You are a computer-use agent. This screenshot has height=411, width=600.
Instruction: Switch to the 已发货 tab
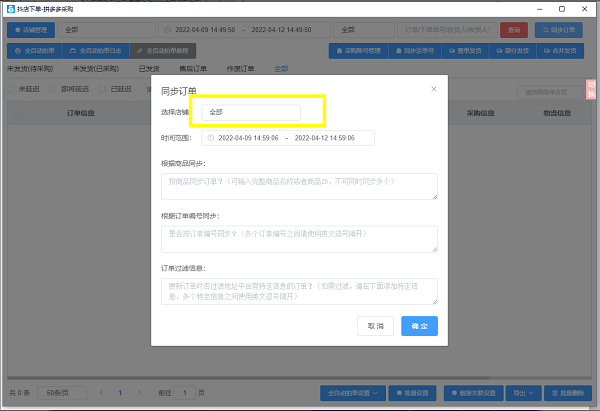(149, 68)
